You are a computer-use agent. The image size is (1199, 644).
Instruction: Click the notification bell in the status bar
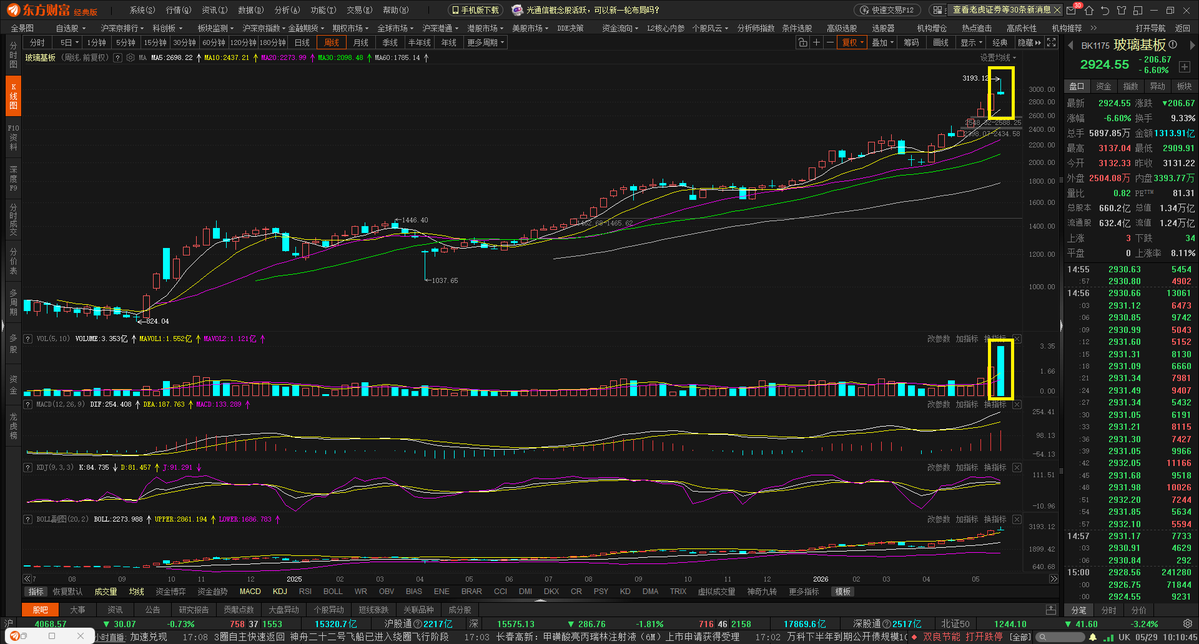[1093, 637]
